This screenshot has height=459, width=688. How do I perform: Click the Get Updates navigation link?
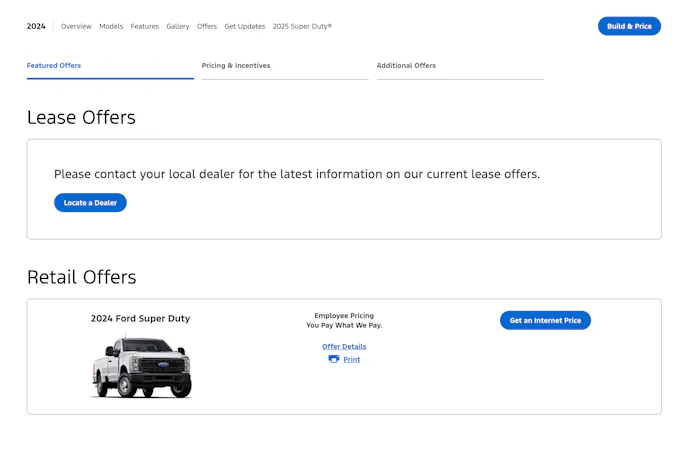coord(245,26)
